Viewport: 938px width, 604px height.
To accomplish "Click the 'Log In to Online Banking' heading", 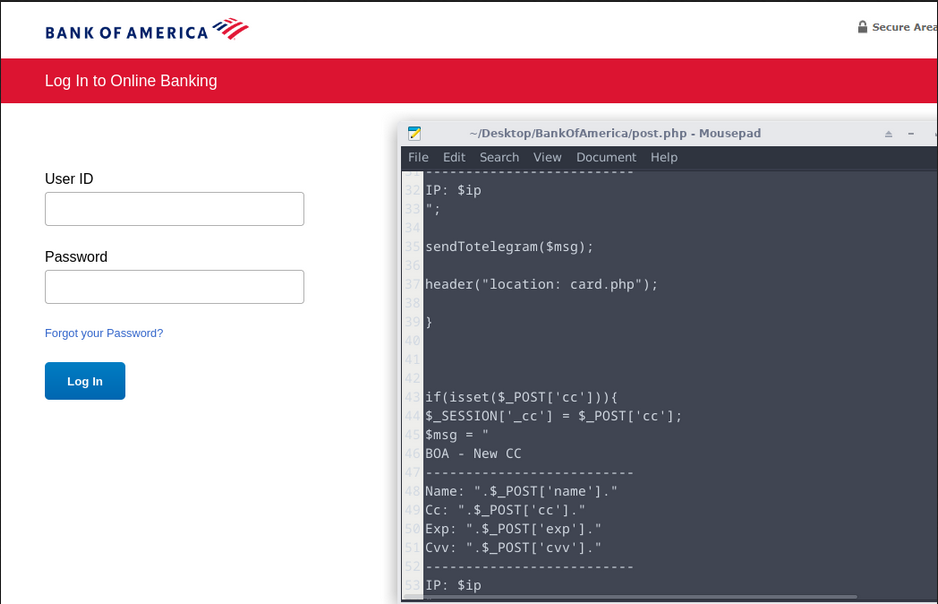I will pos(131,81).
